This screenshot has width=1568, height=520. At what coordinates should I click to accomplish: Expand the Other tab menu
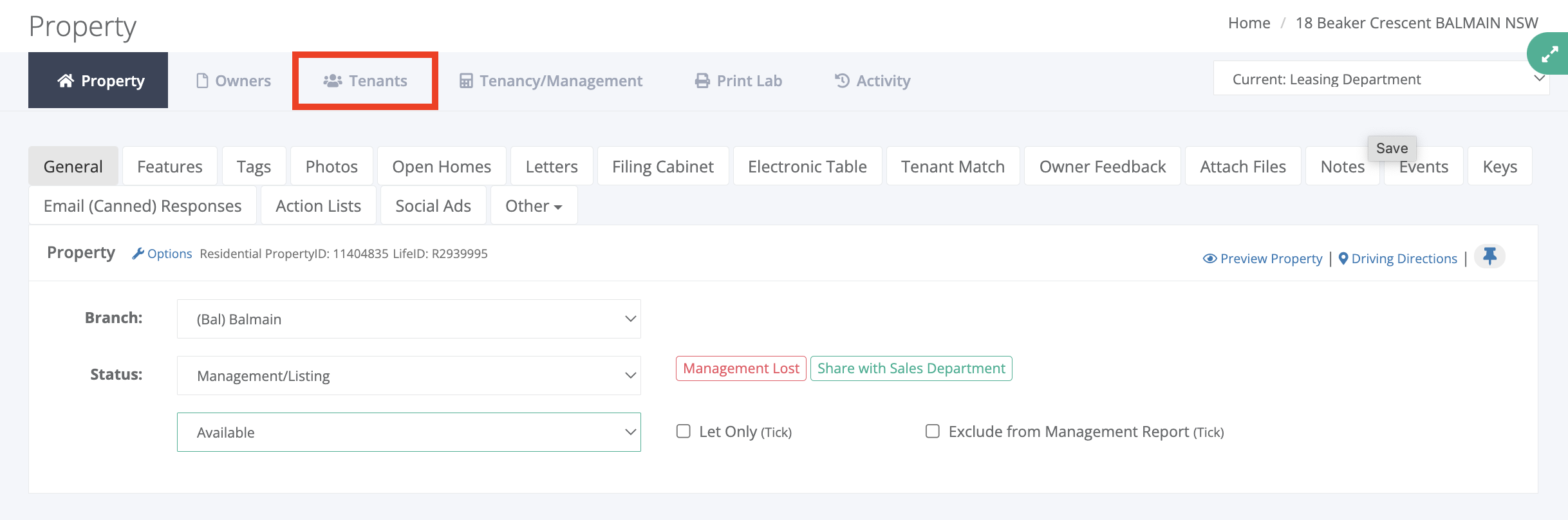click(x=534, y=206)
